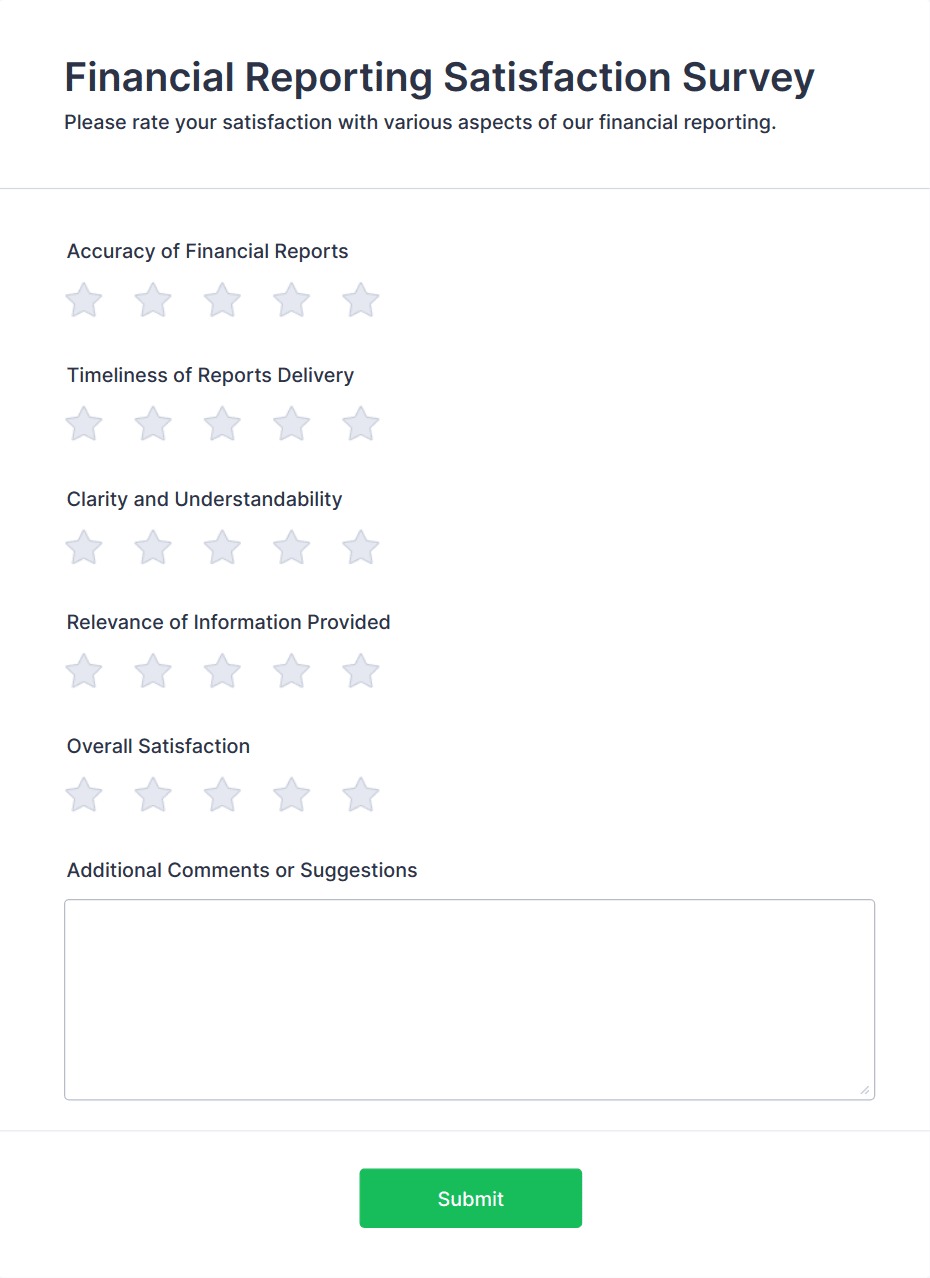Screen dimensions: 930x1278
Task: Click the fourth star for Relevance of Information Provided
Action: pos(291,671)
